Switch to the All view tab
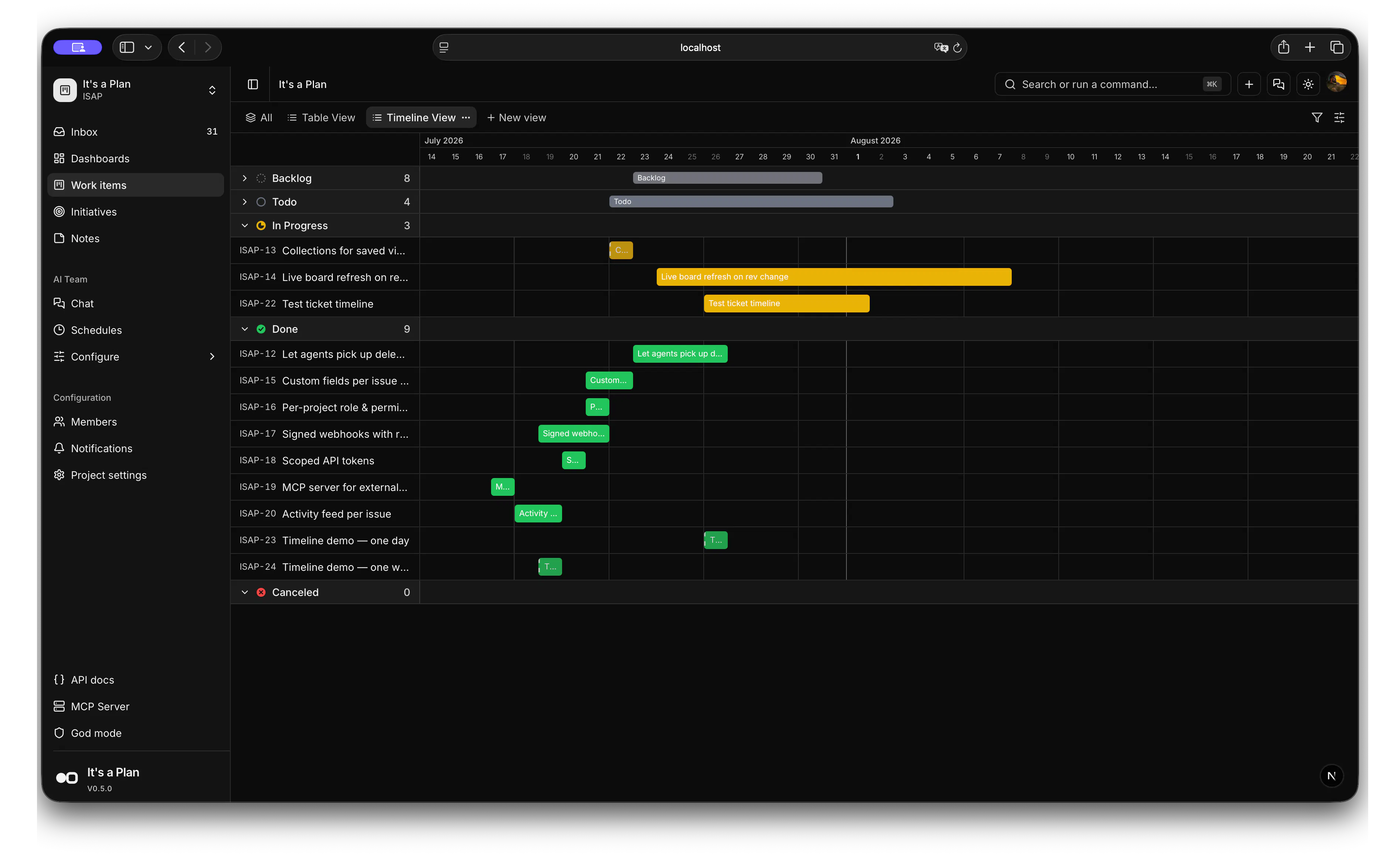 [x=259, y=118]
